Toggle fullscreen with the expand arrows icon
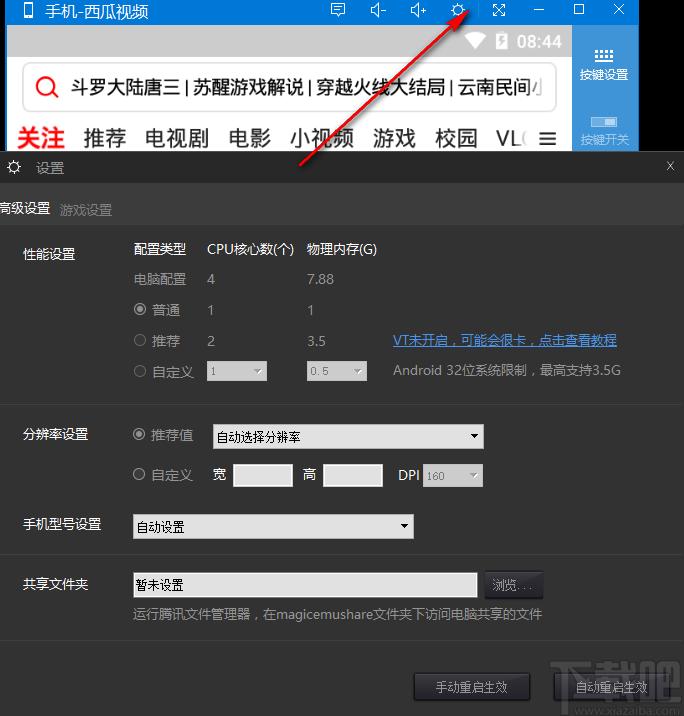This screenshot has height=716, width=684. [499, 10]
